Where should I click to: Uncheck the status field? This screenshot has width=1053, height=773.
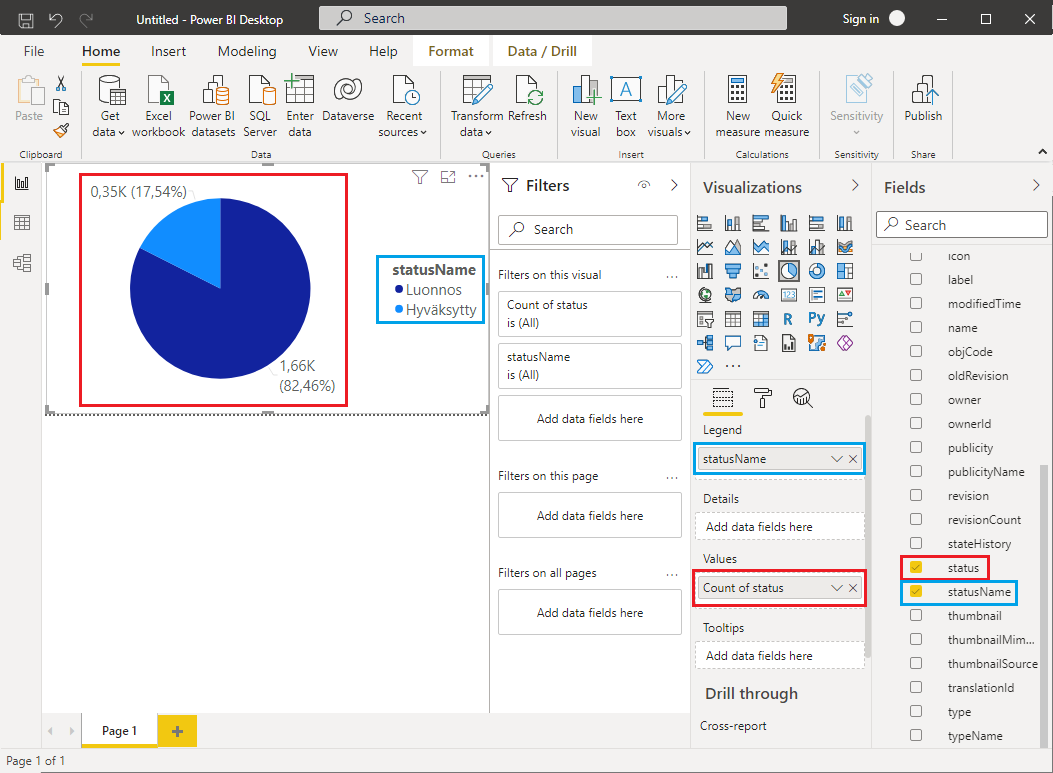(916, 567)
